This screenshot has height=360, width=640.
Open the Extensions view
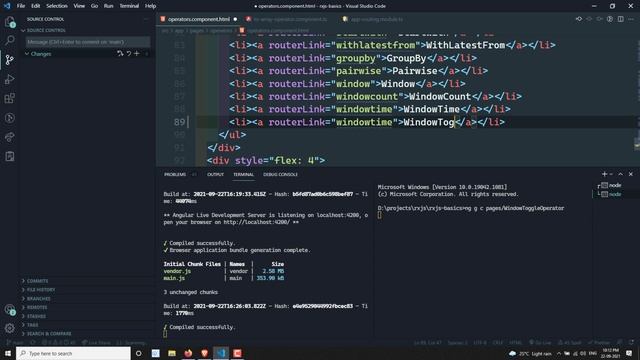9,98
